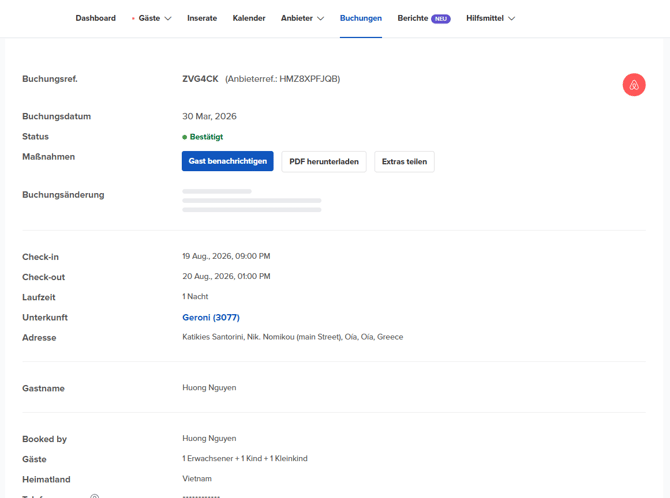Click the PDF herunterladen button
The height and width of the screenshot is (498, 670).
click(x=324, y=162)
